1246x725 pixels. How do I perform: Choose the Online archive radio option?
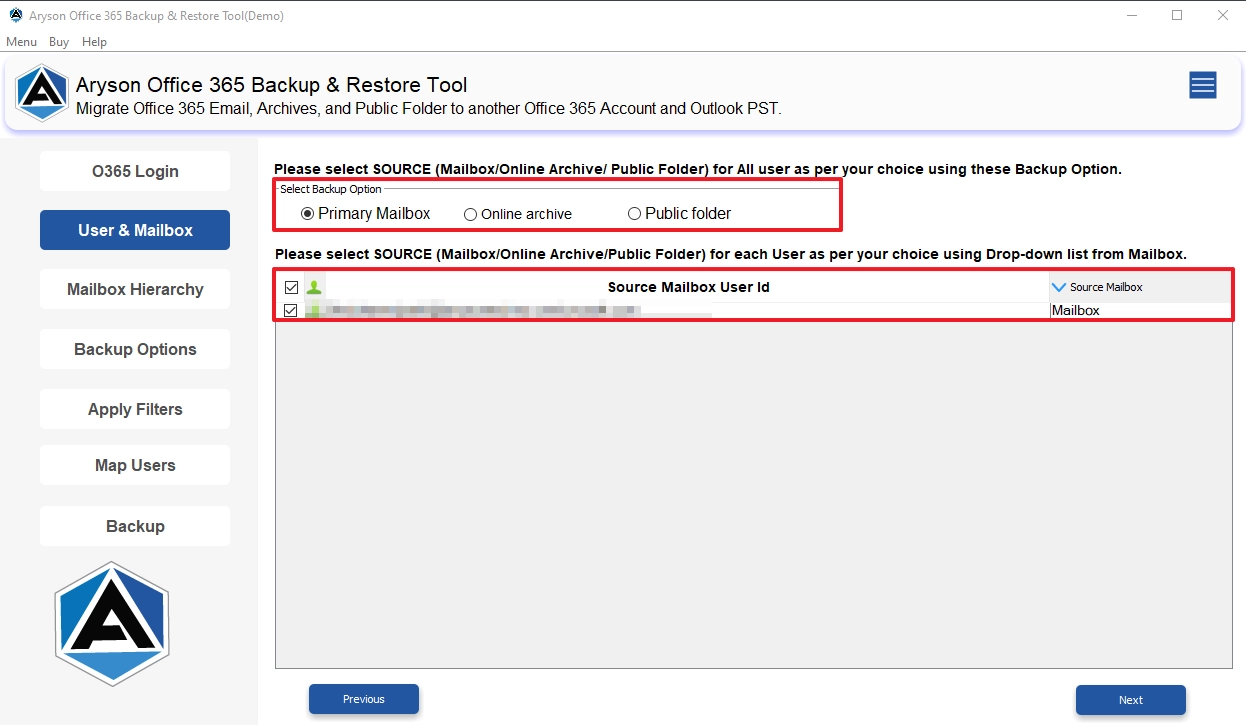point(518,214)
